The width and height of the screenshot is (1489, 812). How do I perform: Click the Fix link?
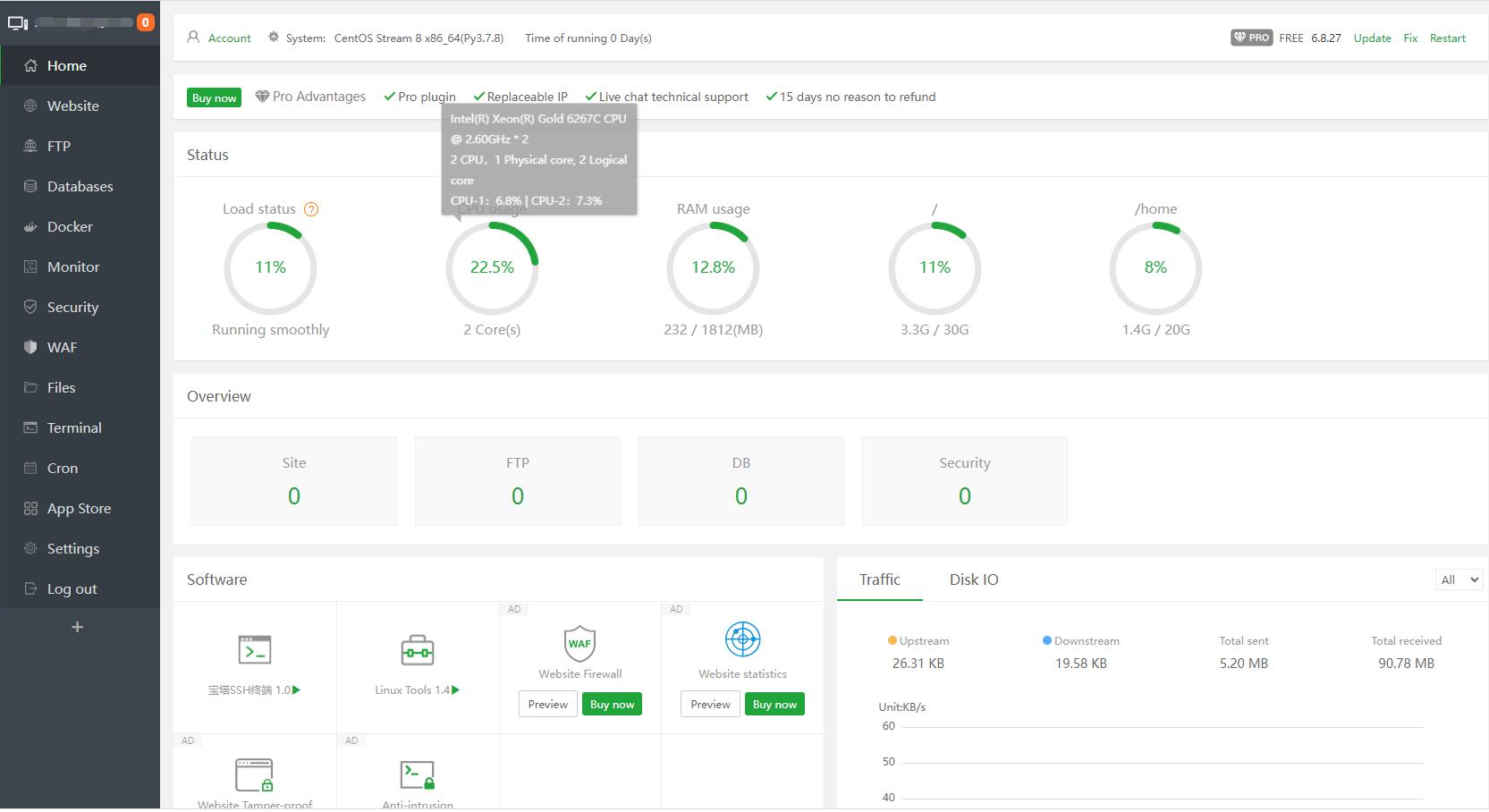click(1410, 38)
